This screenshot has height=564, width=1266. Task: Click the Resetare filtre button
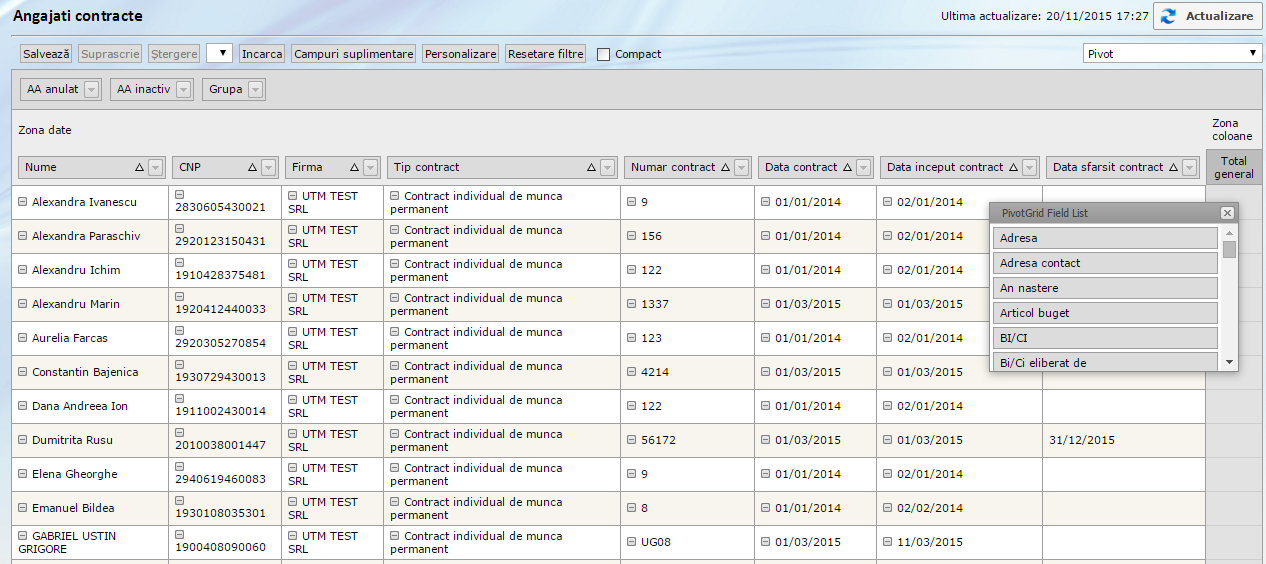pyautogui.click(x=546, y=54)
